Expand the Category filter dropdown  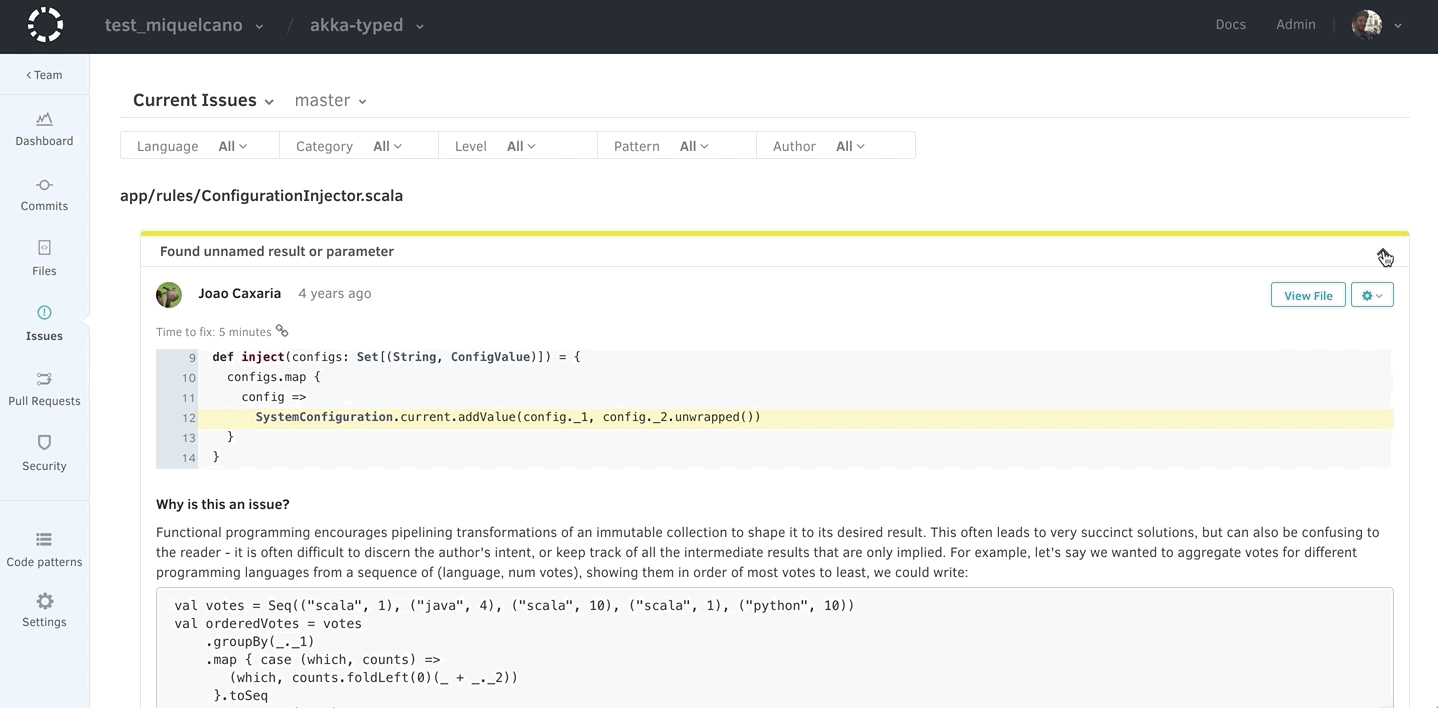387,146
